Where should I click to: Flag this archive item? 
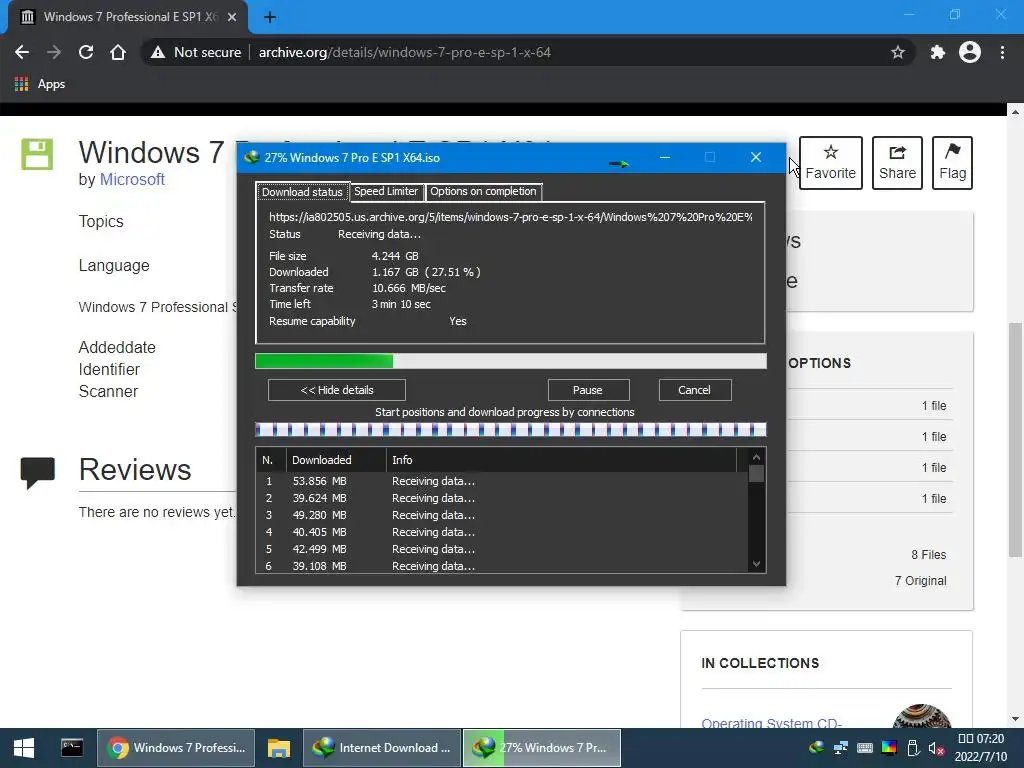(952, 163)
